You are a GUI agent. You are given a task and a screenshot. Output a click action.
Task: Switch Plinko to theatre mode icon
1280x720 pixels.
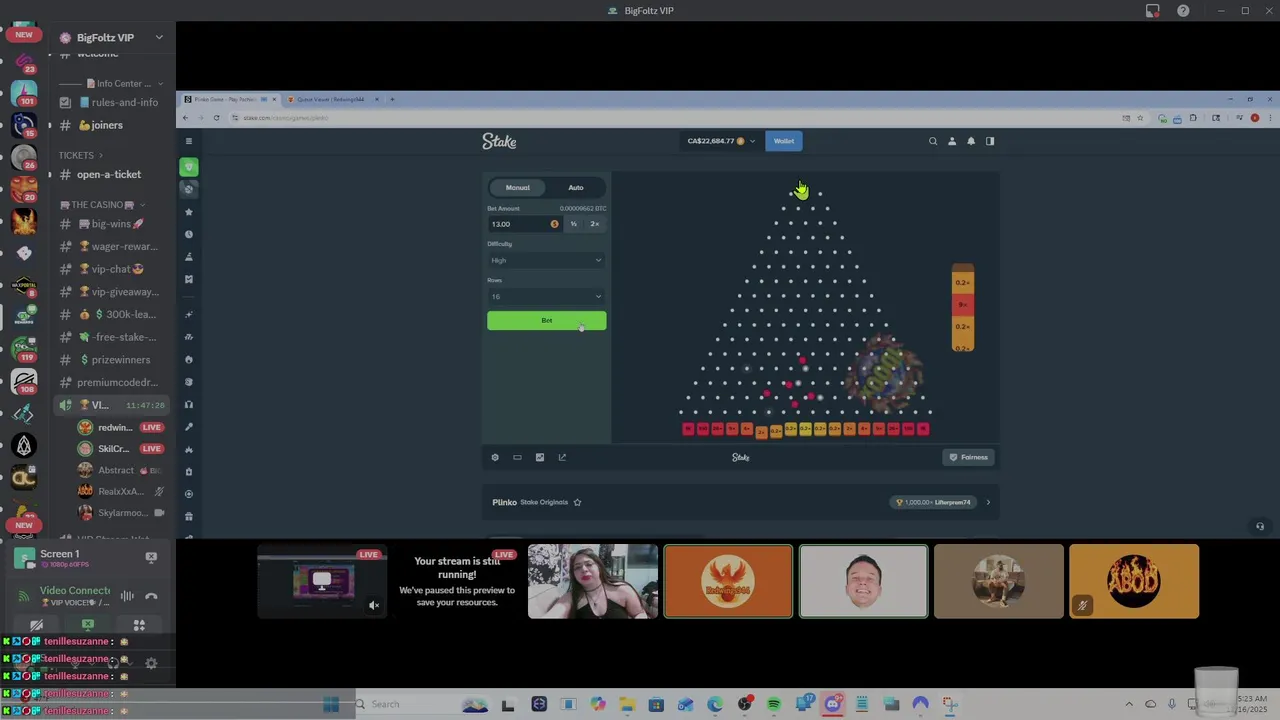[517, 457]
